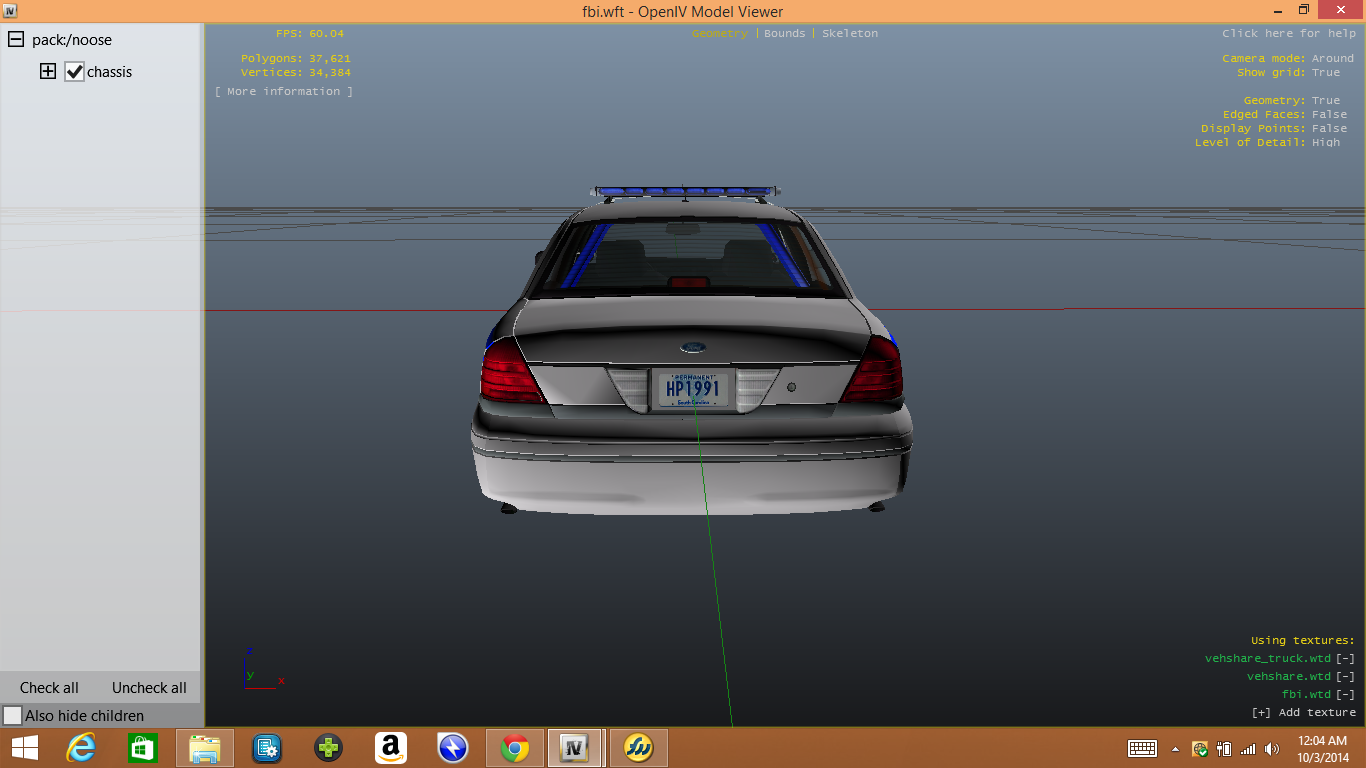
Task: Enable the 'Also hide children' checkbox
Action: click(13, 716)
